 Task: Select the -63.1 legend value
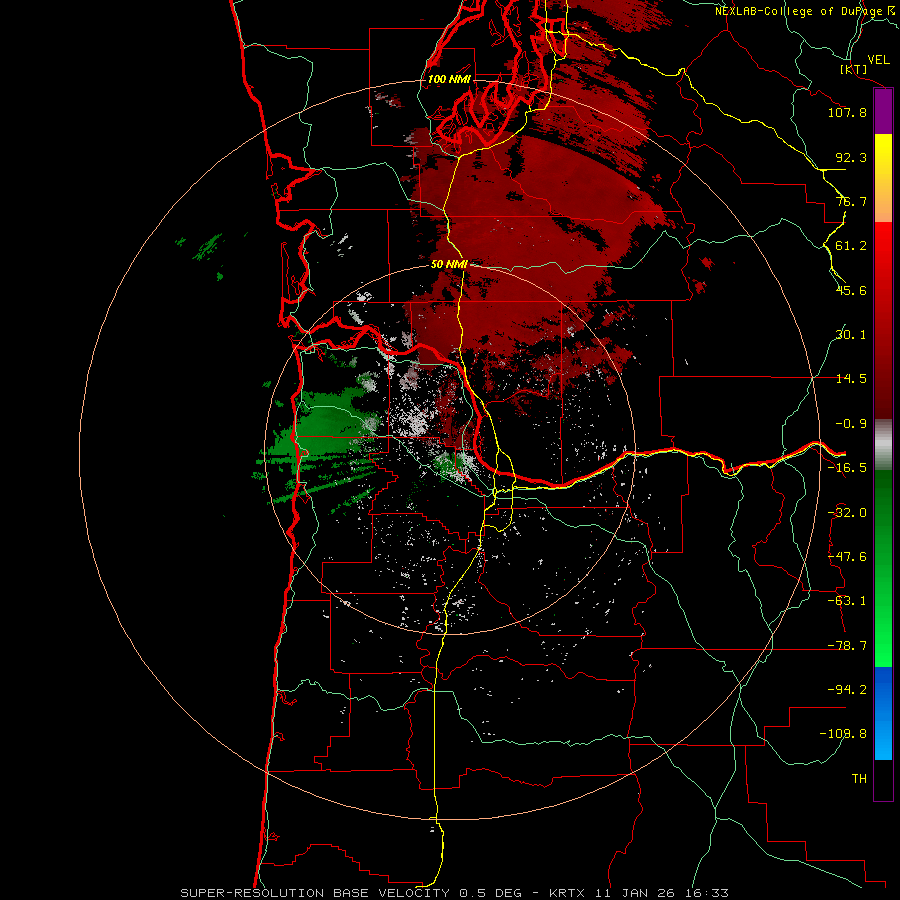[x=847, y=601]
